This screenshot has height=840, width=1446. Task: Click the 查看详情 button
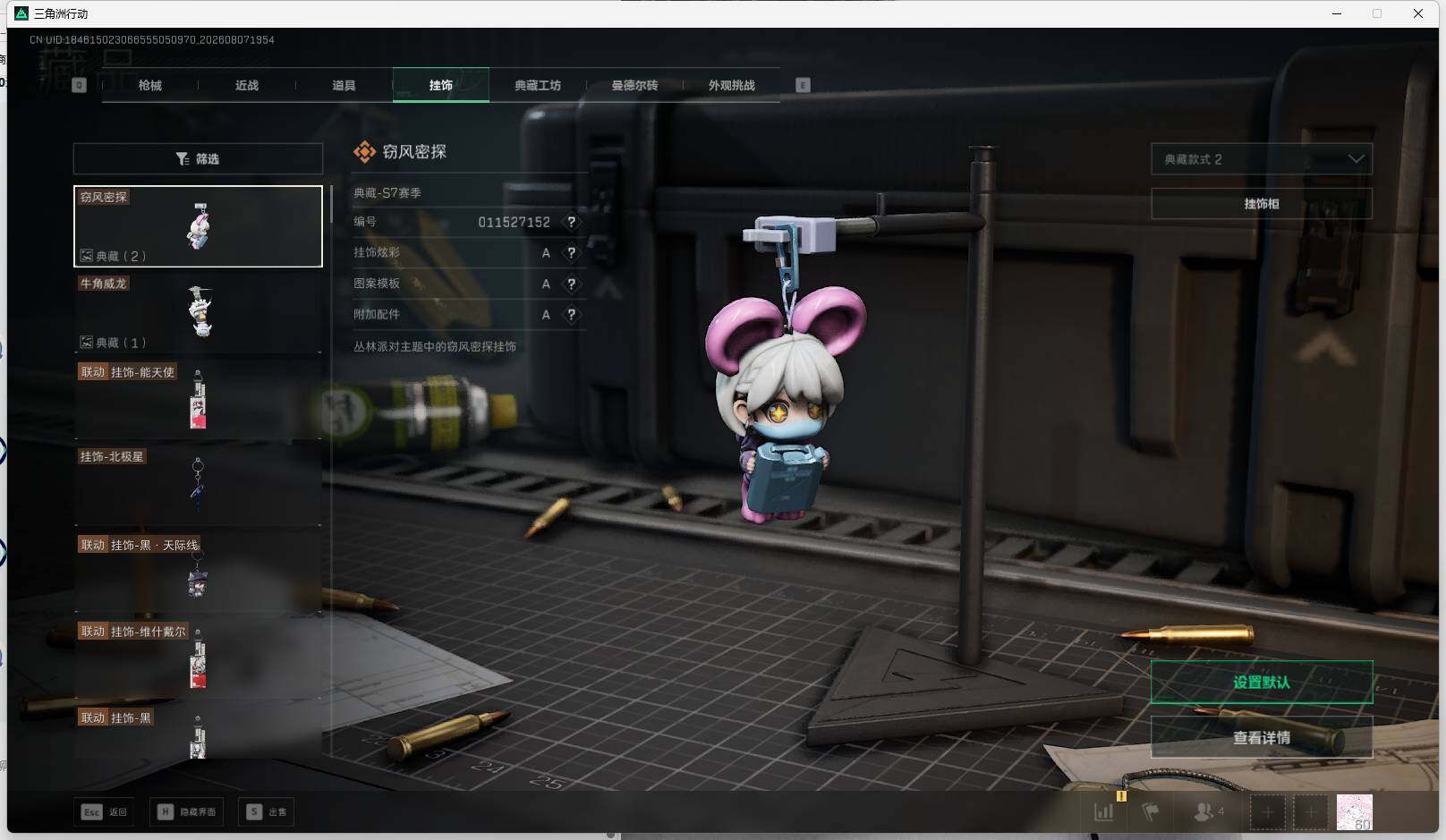tap(1262, 738)
